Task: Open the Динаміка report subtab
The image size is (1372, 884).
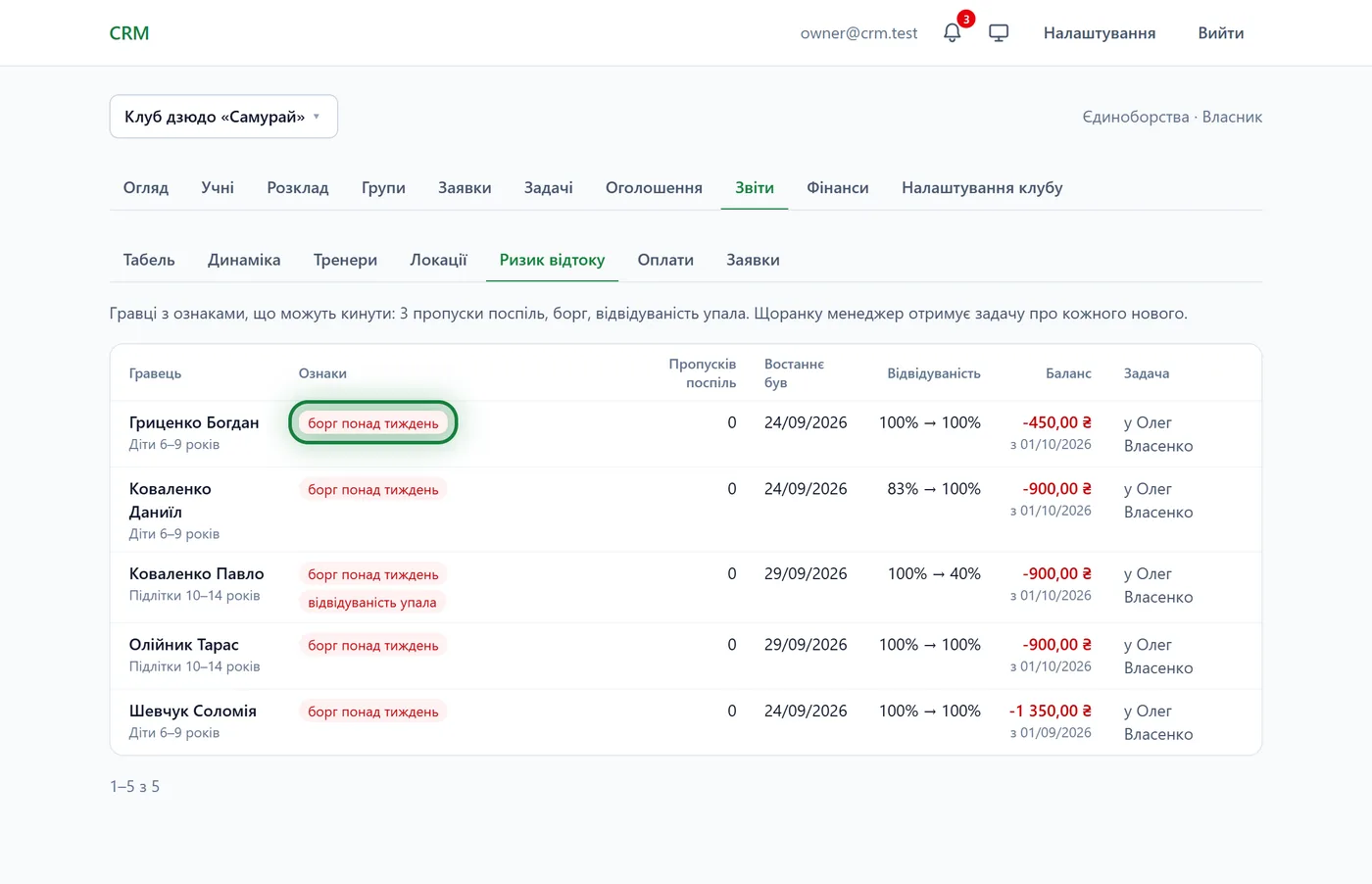Action: (244, 260)
